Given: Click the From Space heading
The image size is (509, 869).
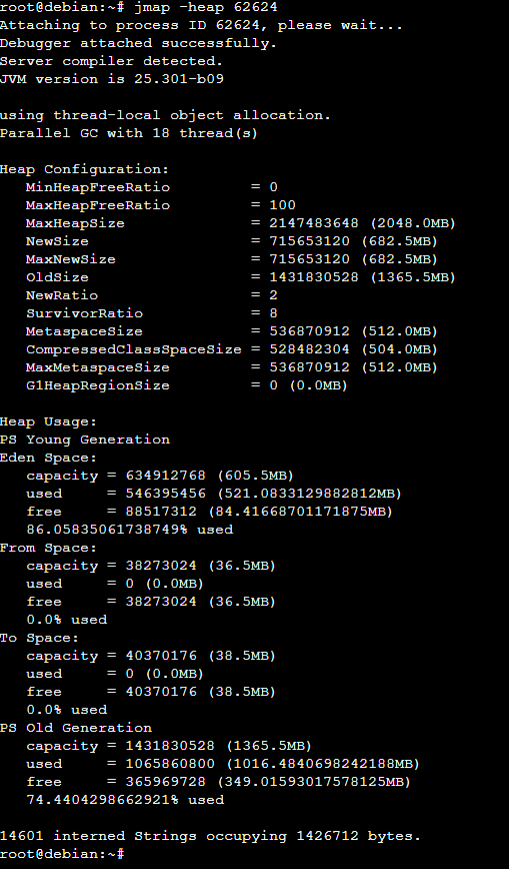Looking at the screenshot, I should 48,548.
